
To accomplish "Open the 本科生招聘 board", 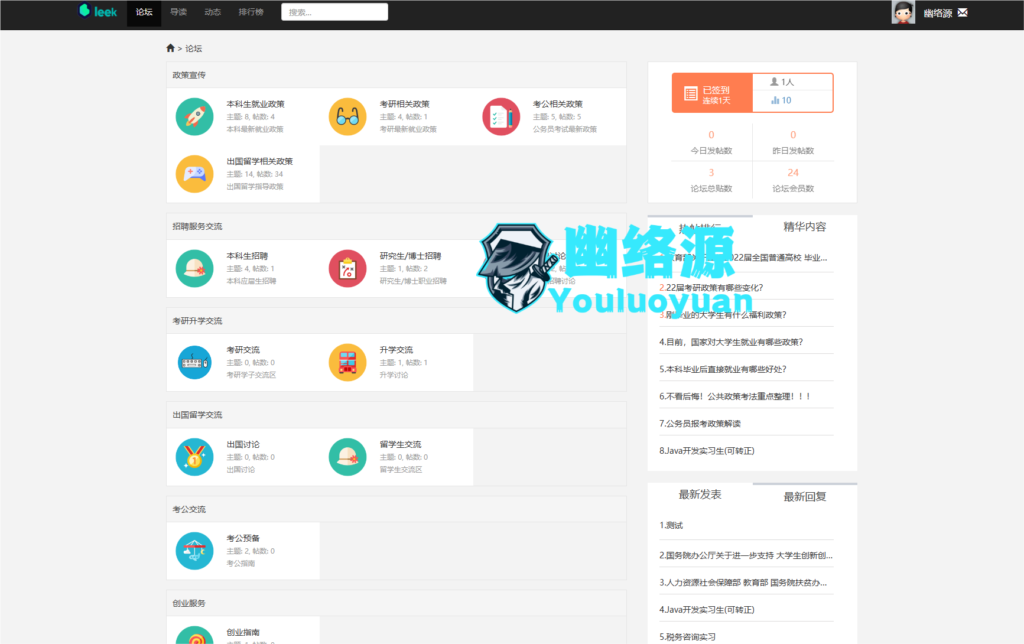I will [247, 256].
